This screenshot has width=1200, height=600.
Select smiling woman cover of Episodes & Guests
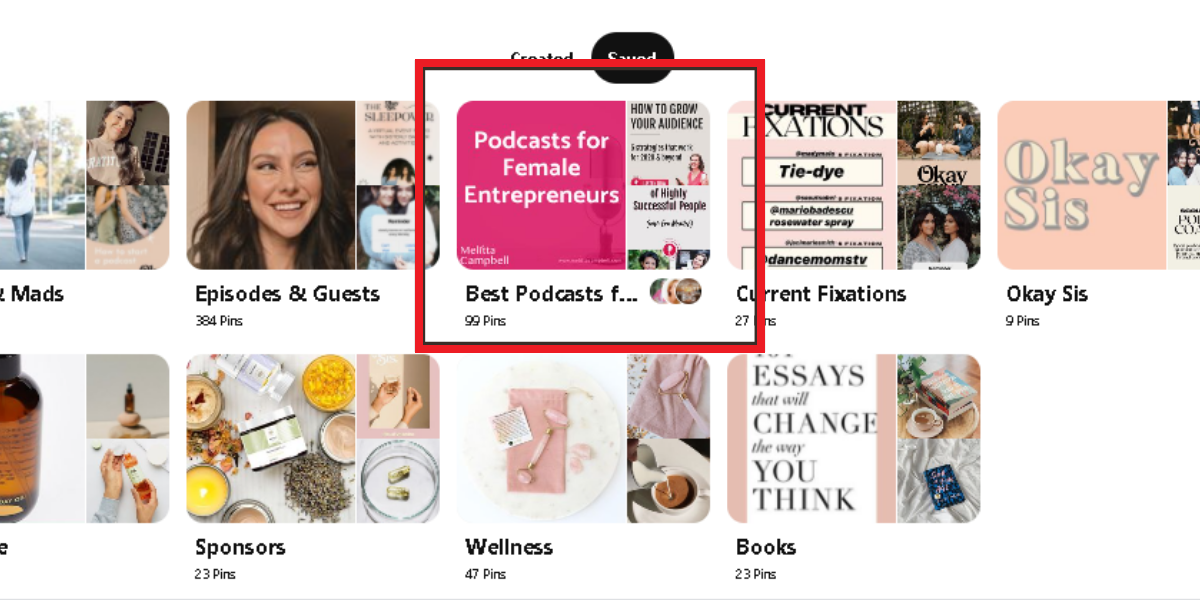coord(271,185)
